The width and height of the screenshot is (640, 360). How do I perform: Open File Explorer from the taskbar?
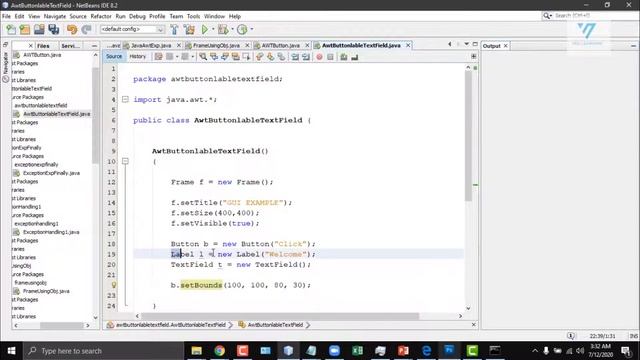point(196,351)
